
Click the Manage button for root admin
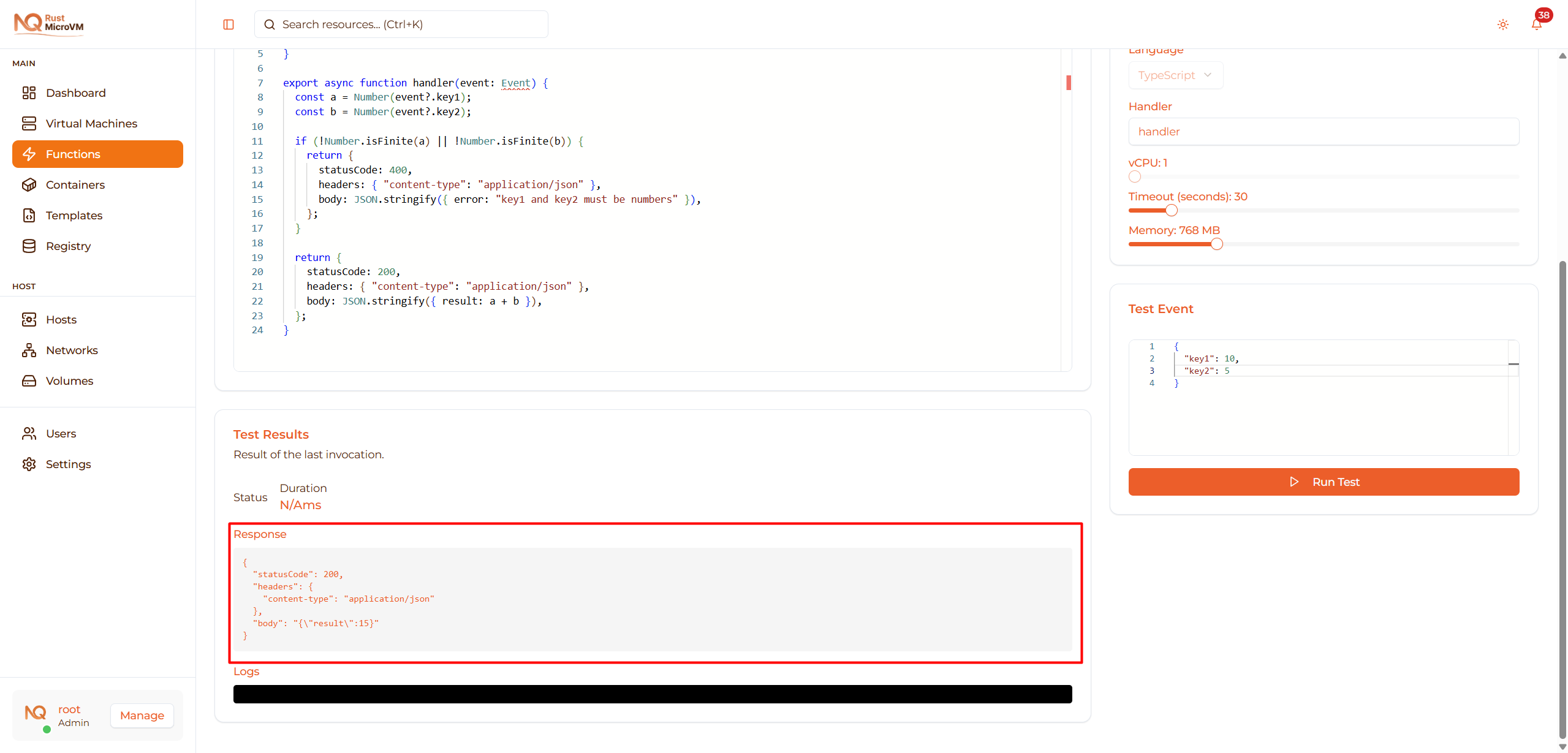(x=142, y=715)
